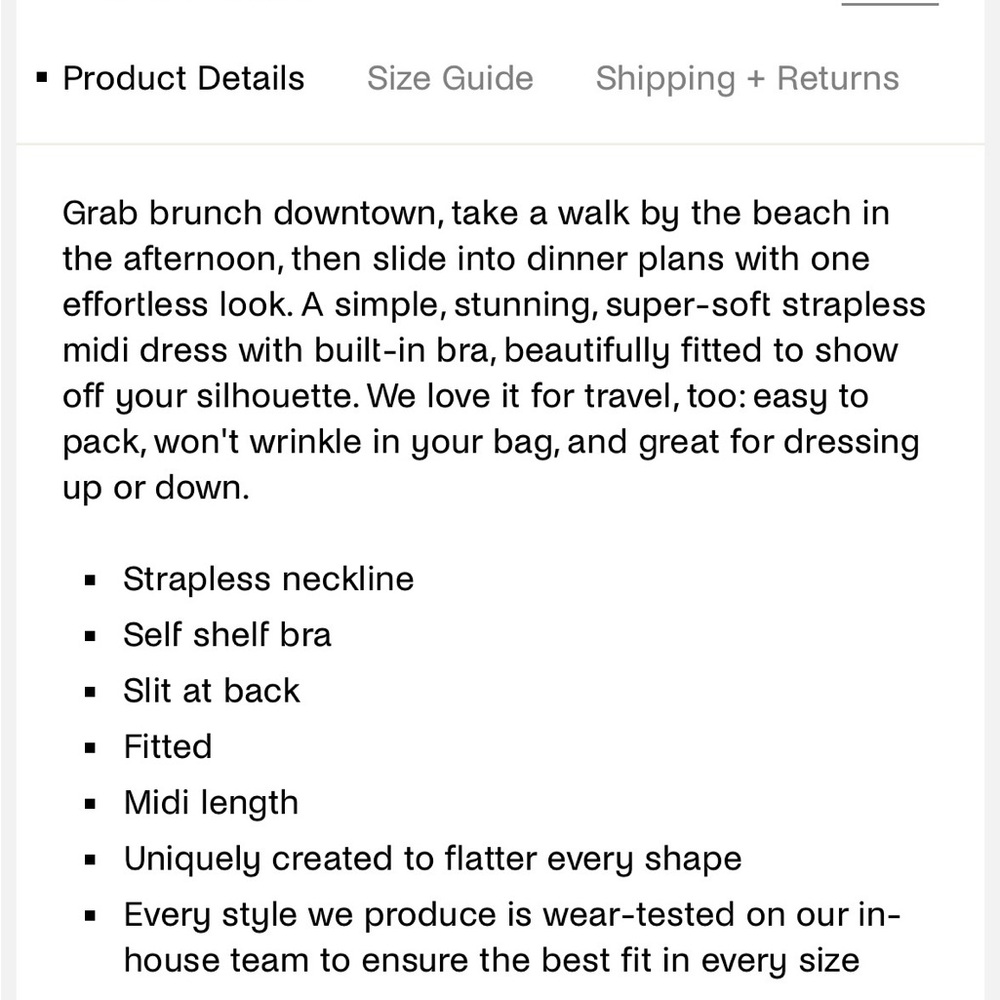Click the Slit at back list item
1000x1000 pixels.
[x=211, y=691]
